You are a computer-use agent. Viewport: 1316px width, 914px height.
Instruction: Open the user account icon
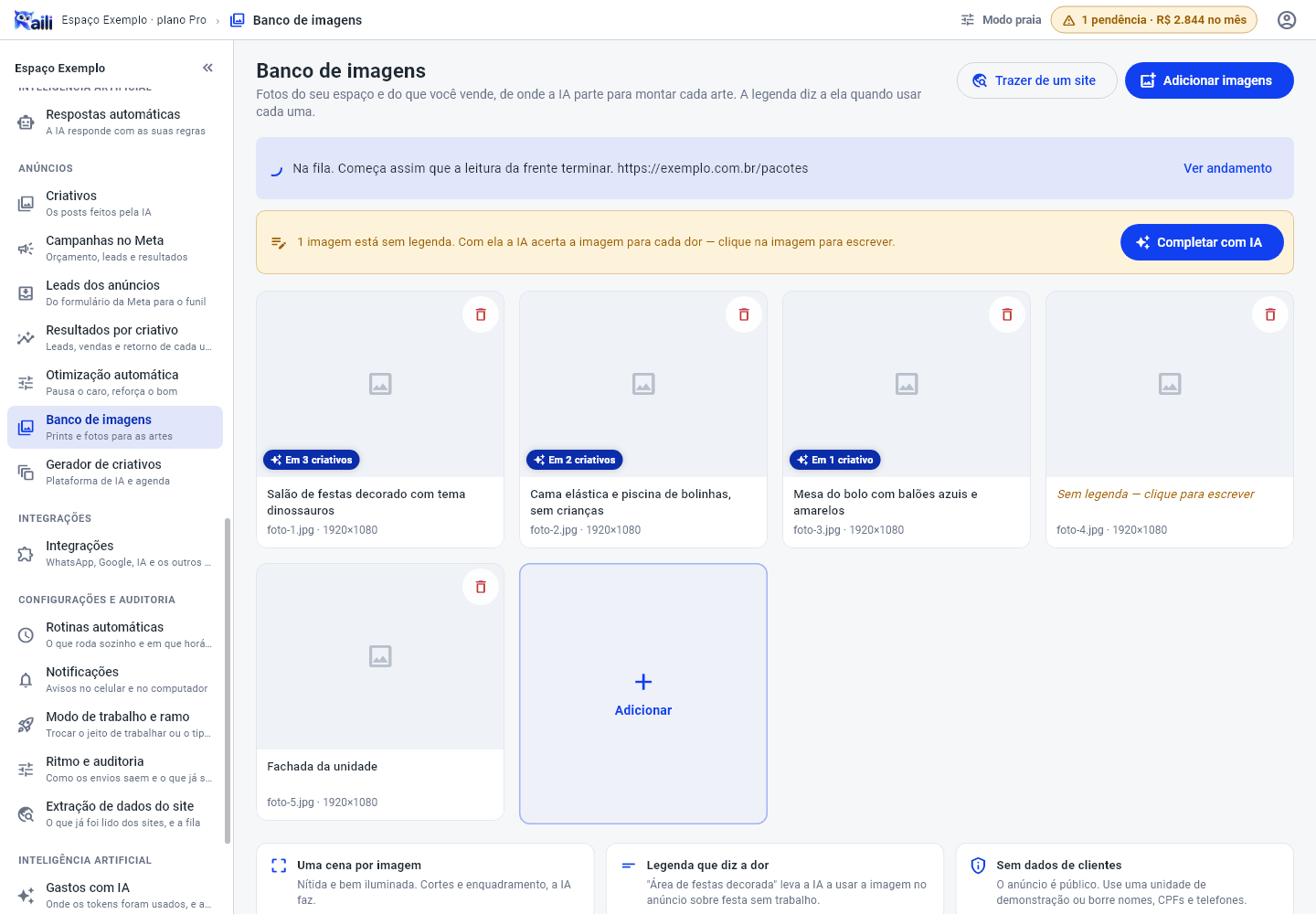pos(1287,20)
